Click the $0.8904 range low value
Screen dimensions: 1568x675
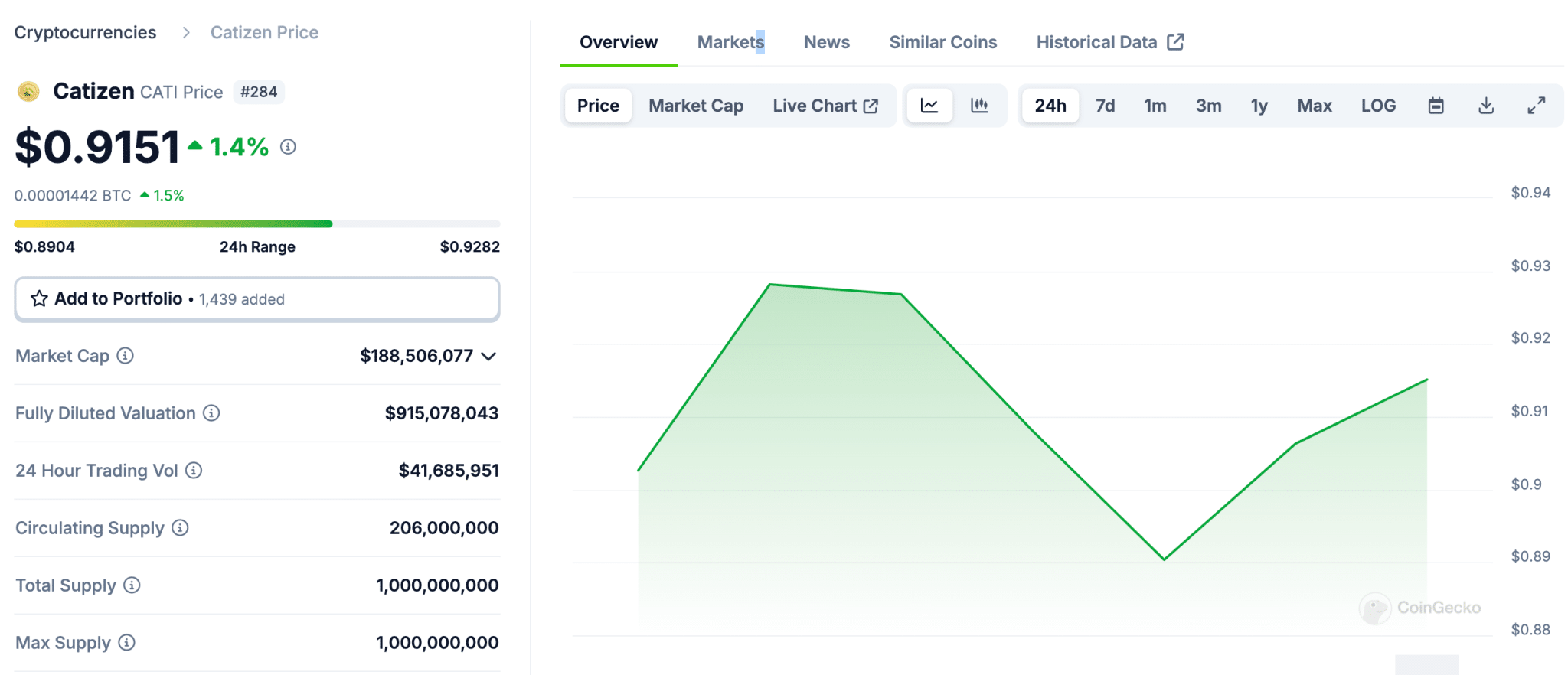tap(44, 246)
